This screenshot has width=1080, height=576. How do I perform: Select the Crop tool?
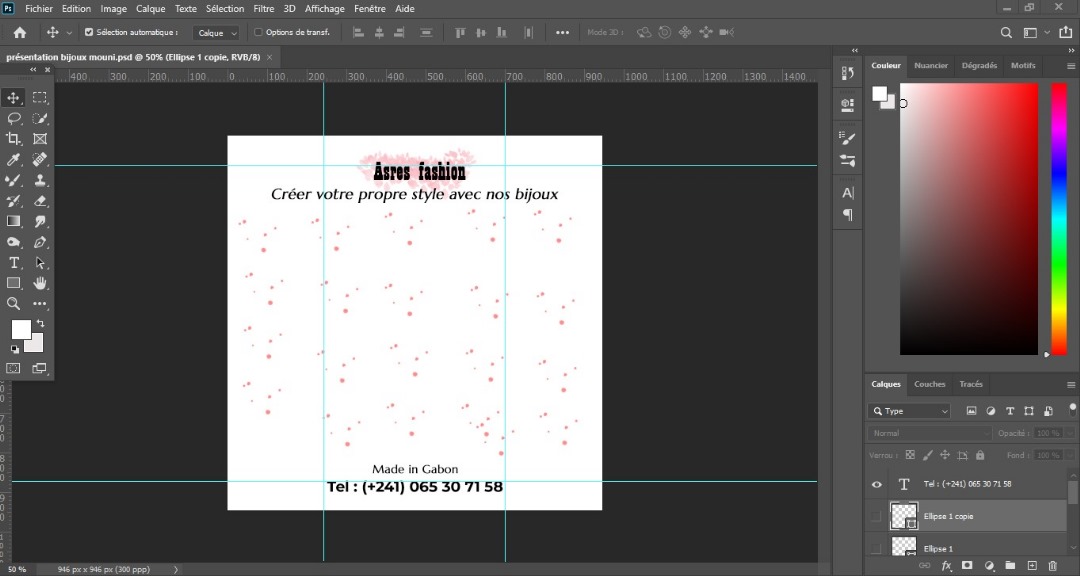click(x=14, y=139)
